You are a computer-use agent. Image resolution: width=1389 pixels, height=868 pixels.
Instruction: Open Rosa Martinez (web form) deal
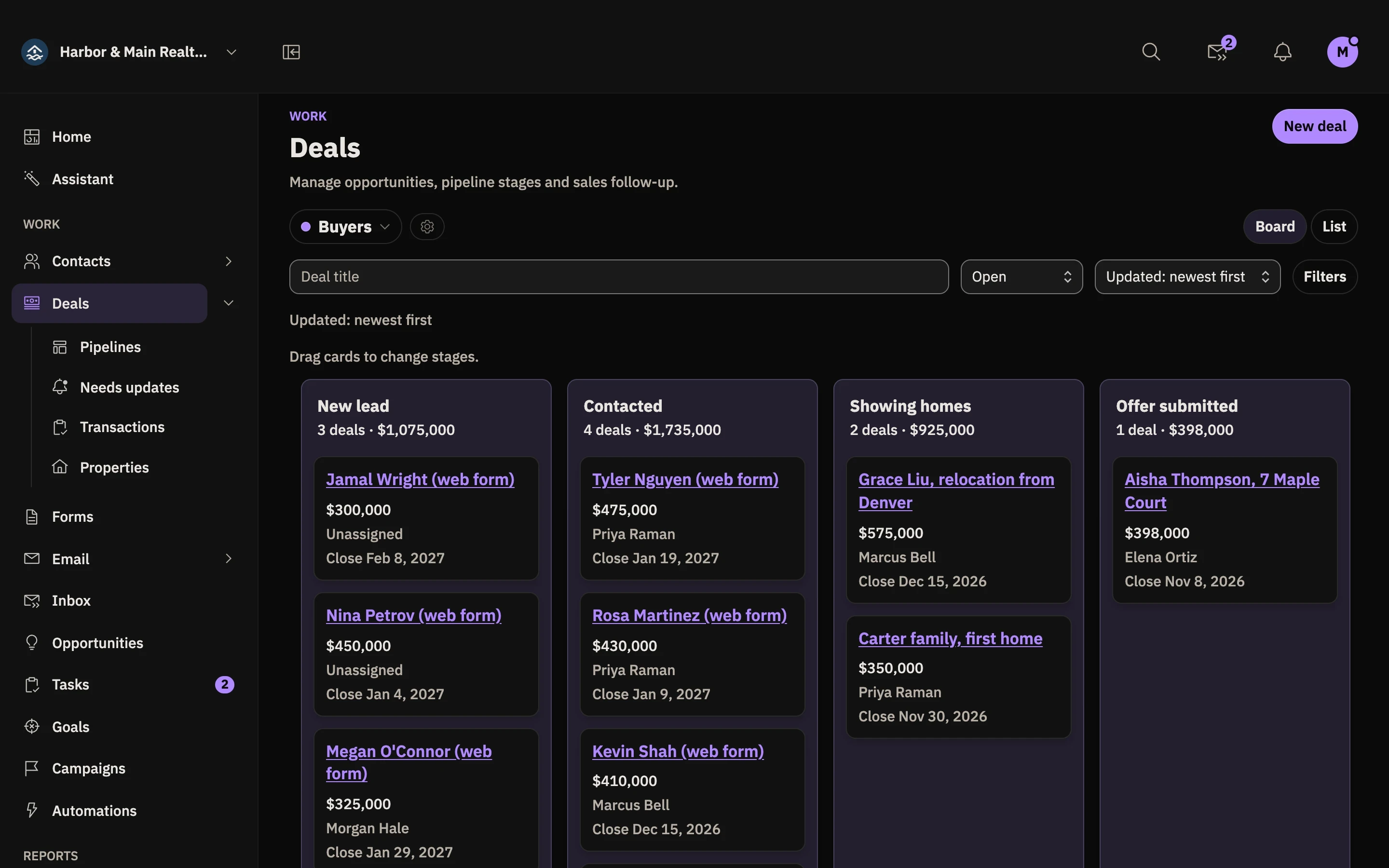pyautogui.click(x=689, y=615)
